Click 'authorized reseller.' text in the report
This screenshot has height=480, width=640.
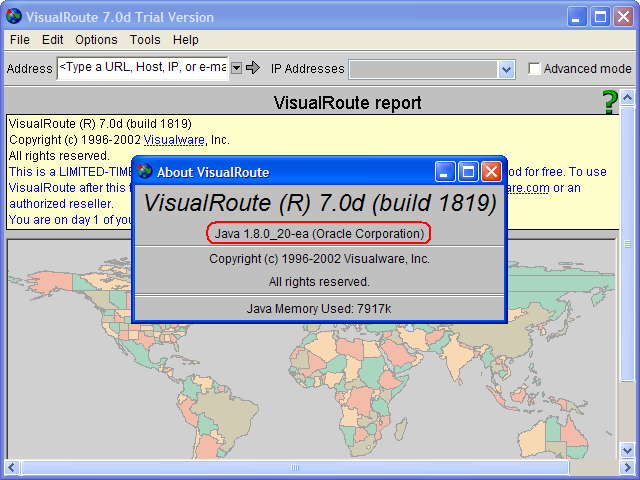pyautogui.click(x=61, y=204)
